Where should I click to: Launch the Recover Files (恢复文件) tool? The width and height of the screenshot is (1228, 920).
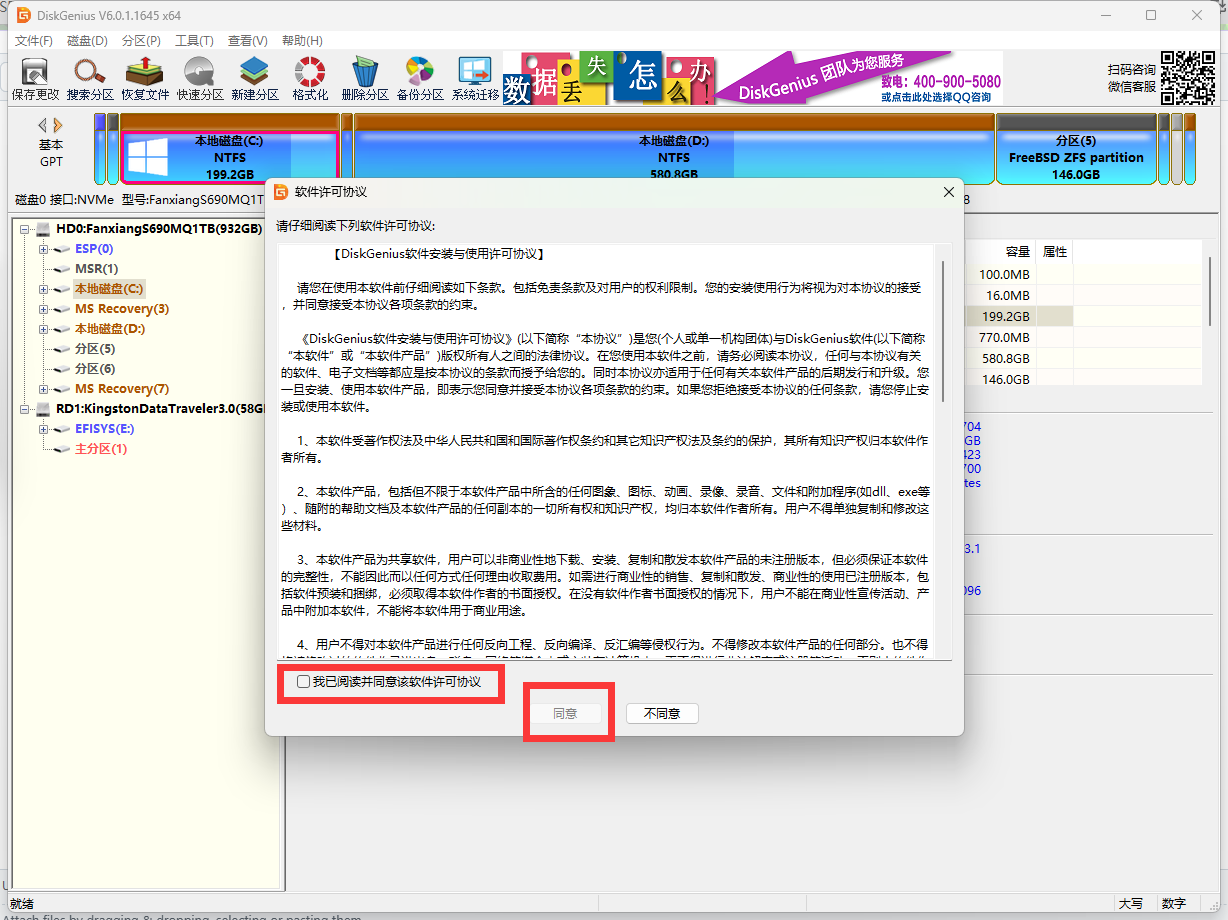click(x=145, y=79)
